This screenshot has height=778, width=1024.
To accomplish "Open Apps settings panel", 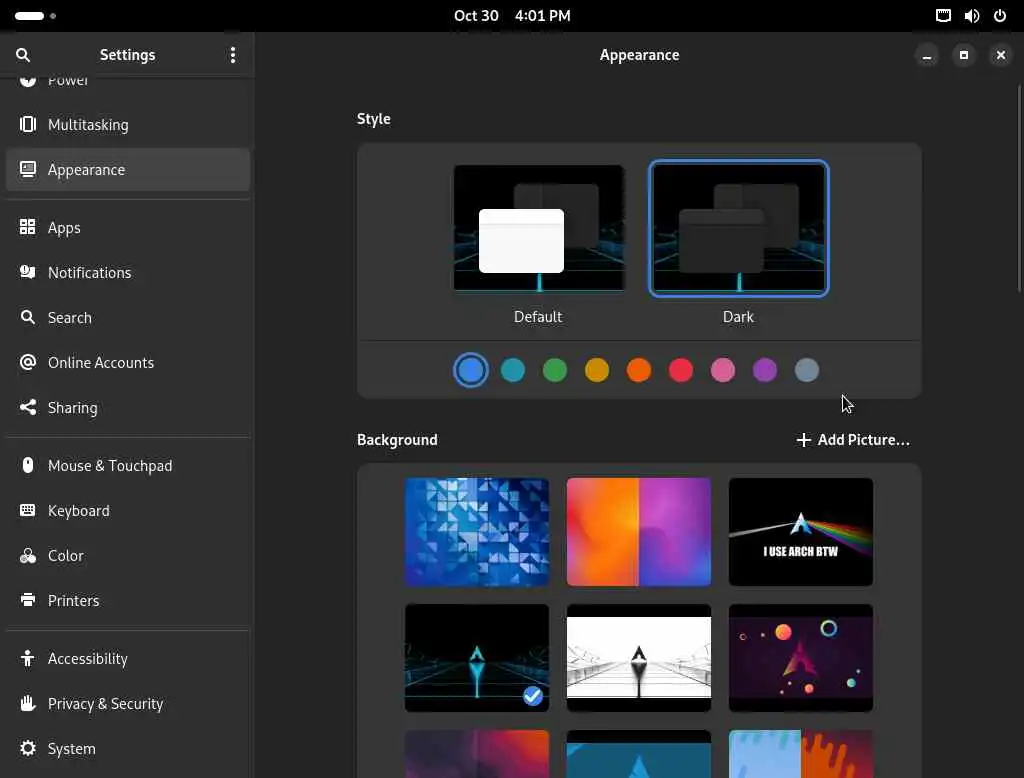I will point(128,227).
